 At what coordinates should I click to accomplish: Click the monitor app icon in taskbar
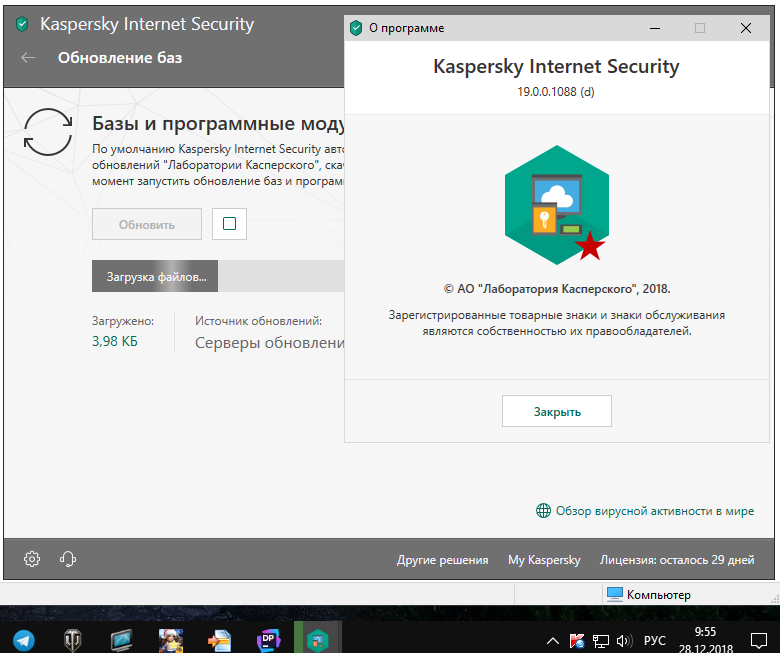(x=121, y=640)
